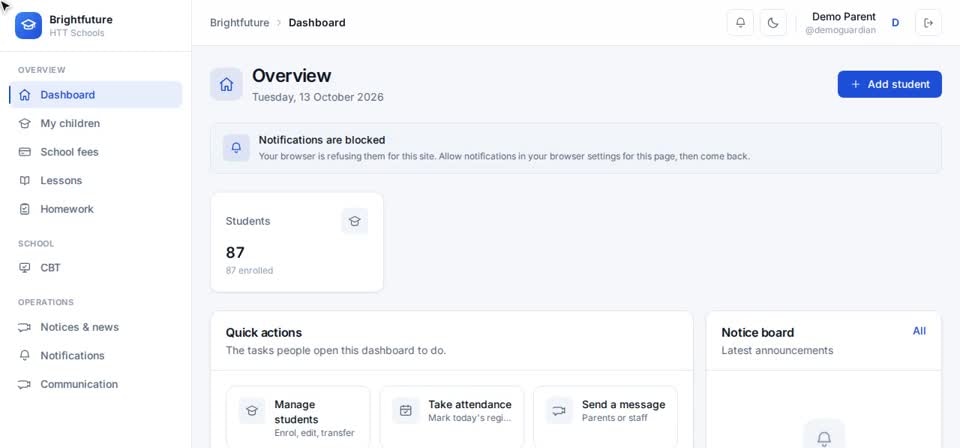
Task: Click the Notifications are blocked heading
Action: pyautogui.click(x=322, y=140)
